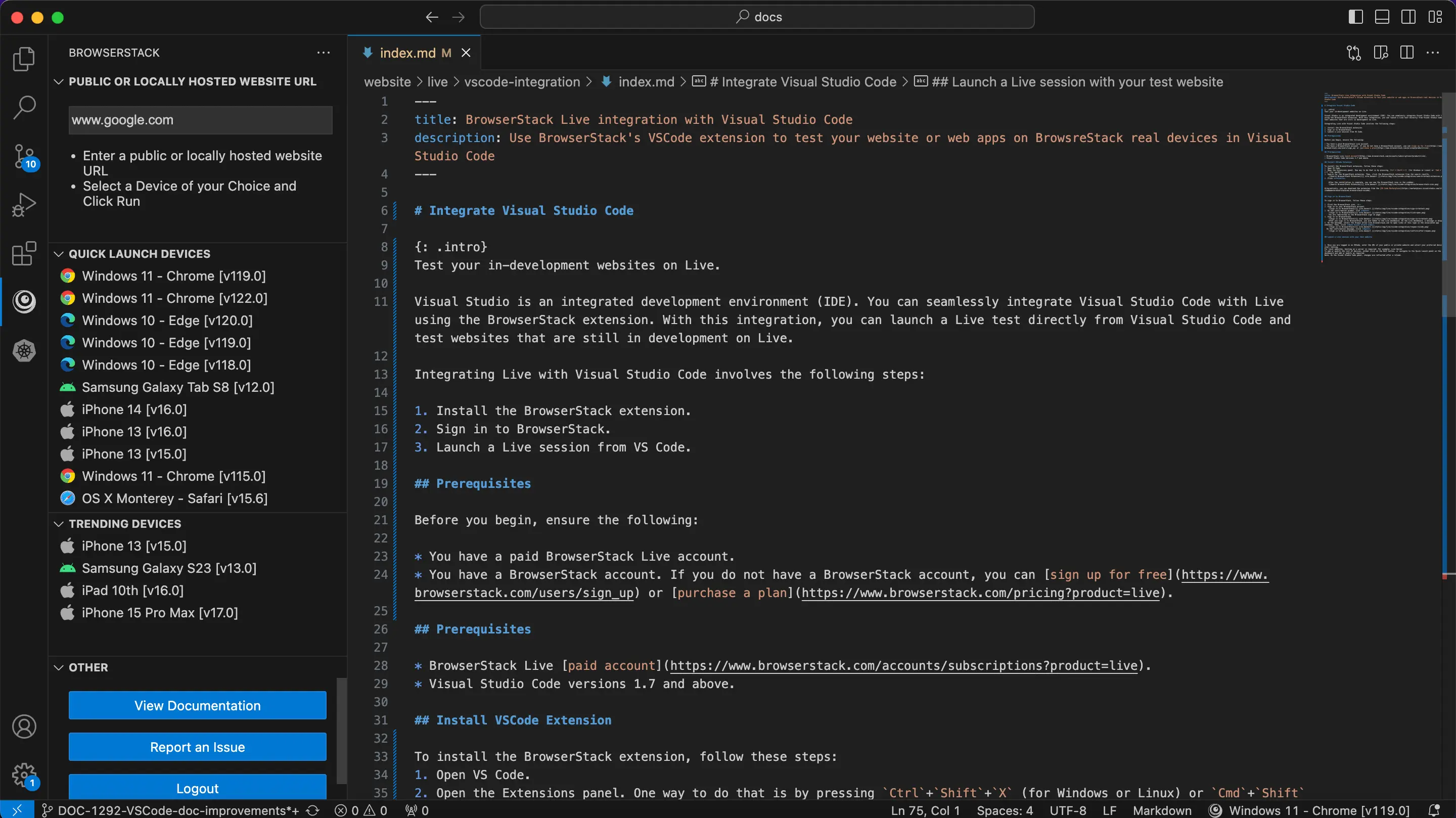This screenshot has height=818, width=1456.
Task: Click the www.google.com URL input field
Action: (200, 120)
